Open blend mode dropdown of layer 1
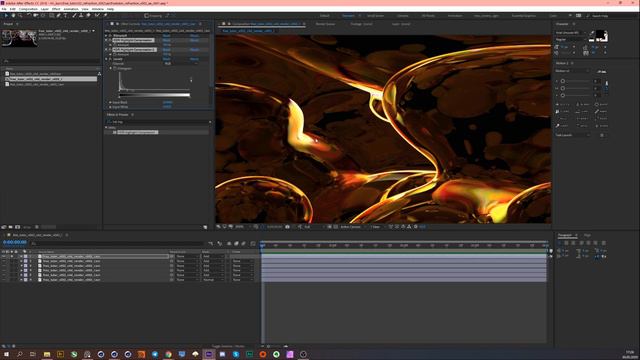Image resolution: width=640 pixels, height=360 pixels. tap(213, 256)
